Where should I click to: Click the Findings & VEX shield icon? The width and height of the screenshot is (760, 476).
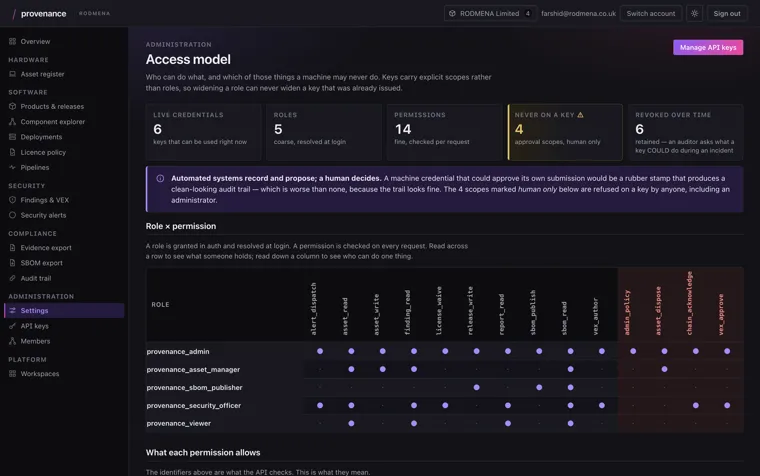(x=13, y=200)
